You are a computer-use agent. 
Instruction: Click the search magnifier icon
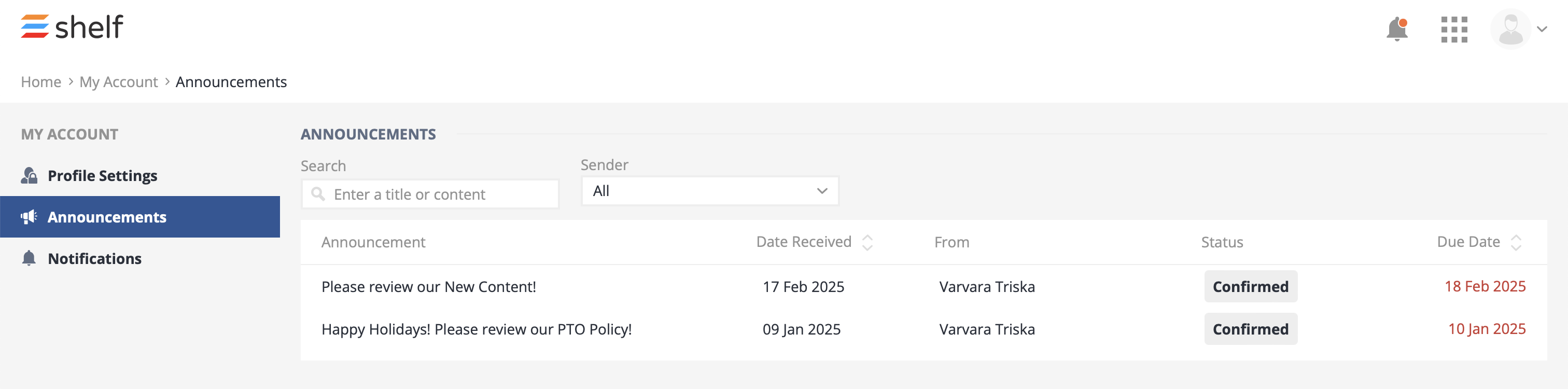tap(318, 194)
